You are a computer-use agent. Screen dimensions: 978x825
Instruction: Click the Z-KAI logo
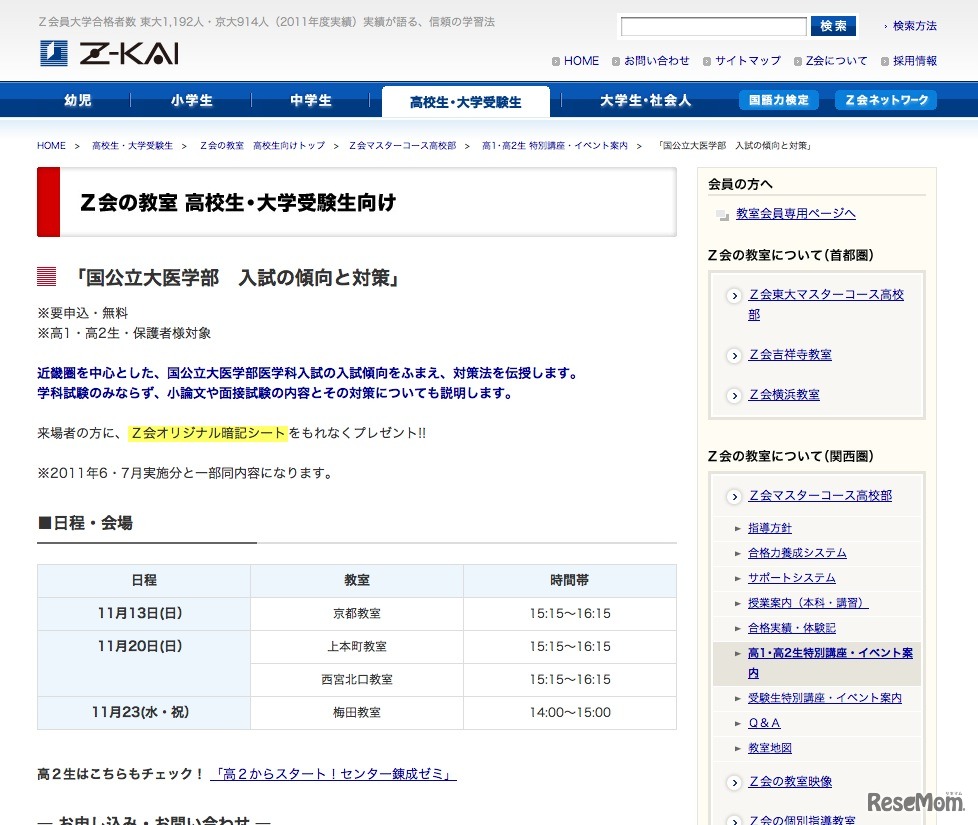pos(109,53)
